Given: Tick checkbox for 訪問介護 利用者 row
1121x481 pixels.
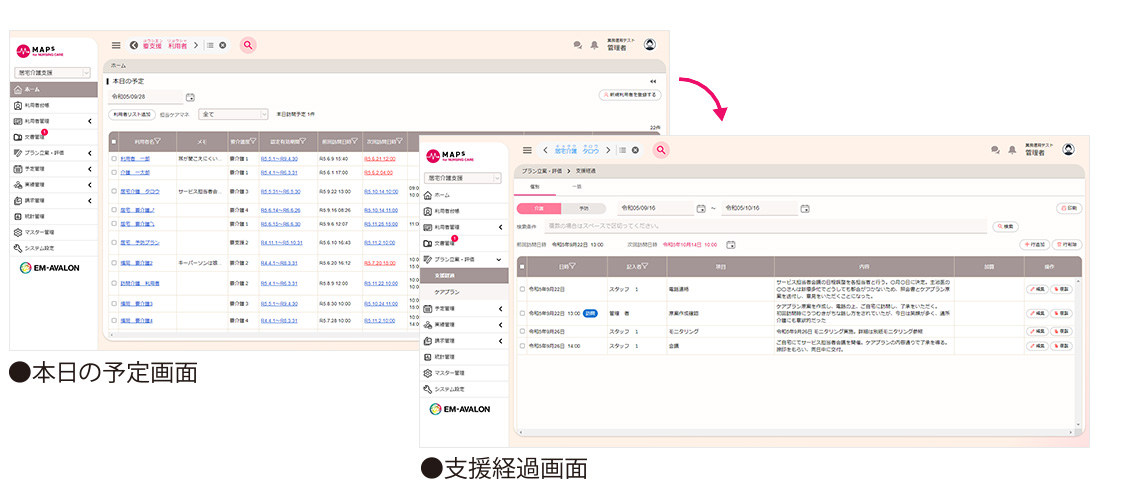Looking at the screenshot, I should coord(114,283).
